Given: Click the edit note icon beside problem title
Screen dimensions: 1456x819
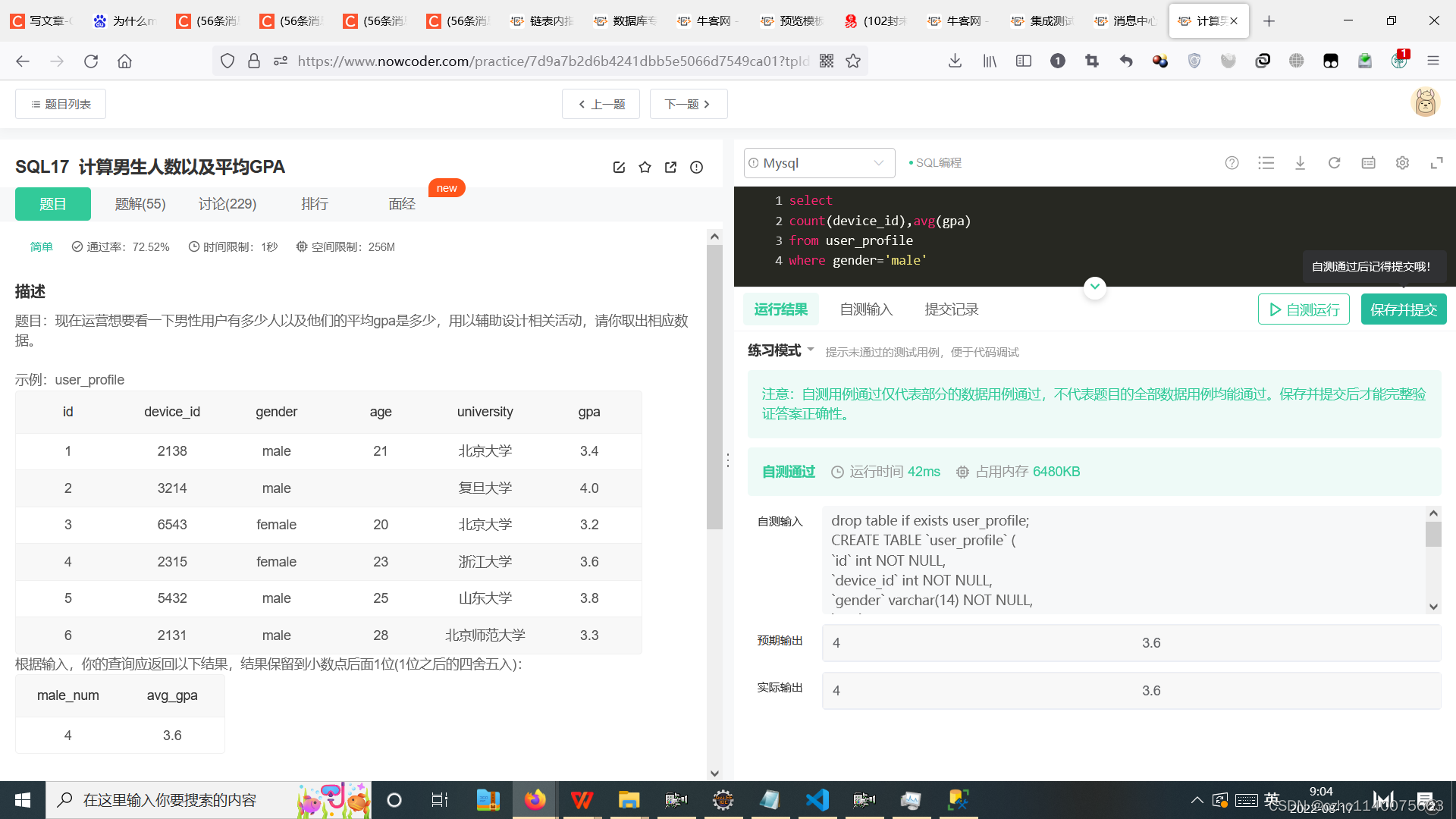Looking at the screenshot, I should [x=619, y=167].
